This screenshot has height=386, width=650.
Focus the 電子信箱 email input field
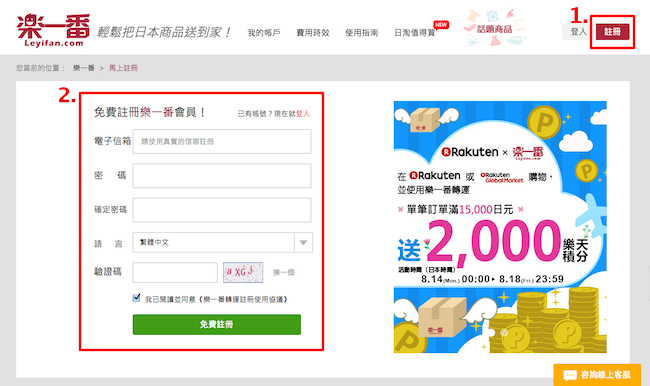click(222, 141)
